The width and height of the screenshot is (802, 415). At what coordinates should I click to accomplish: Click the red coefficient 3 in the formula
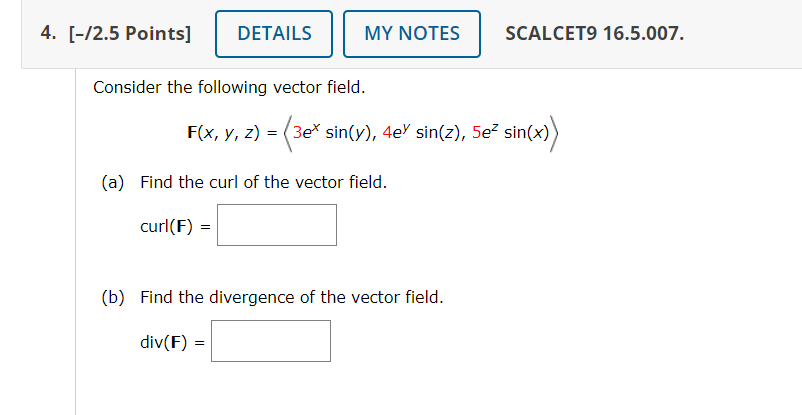pos(297,133)
